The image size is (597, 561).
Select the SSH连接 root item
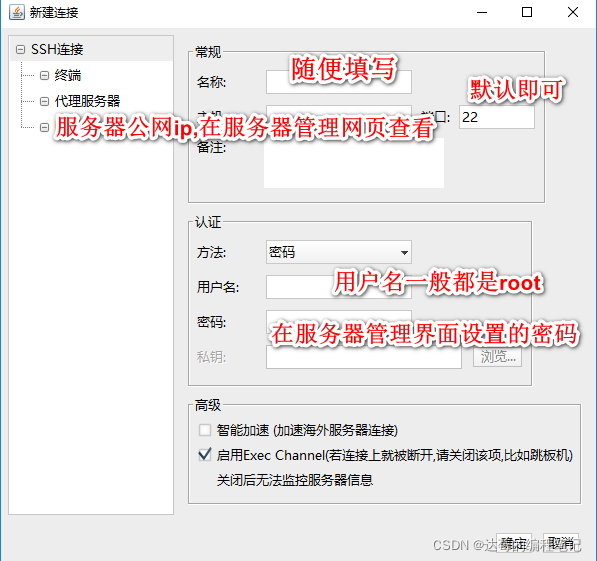(x=57, y=50)
